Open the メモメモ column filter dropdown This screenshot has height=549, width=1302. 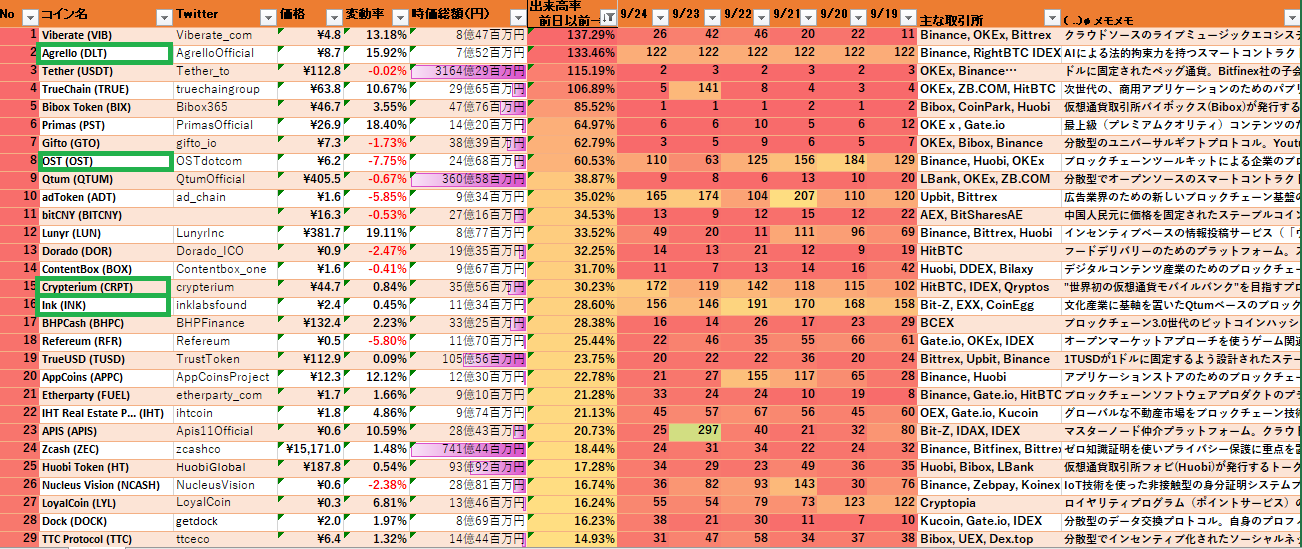1291,17
